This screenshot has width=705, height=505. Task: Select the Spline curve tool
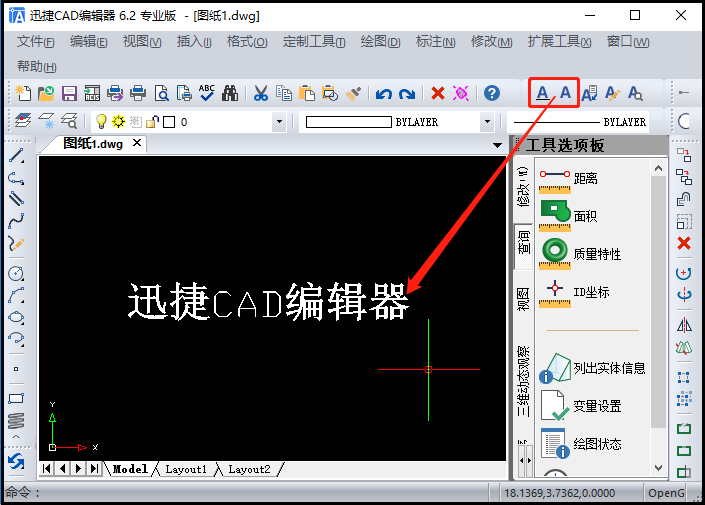16,221
